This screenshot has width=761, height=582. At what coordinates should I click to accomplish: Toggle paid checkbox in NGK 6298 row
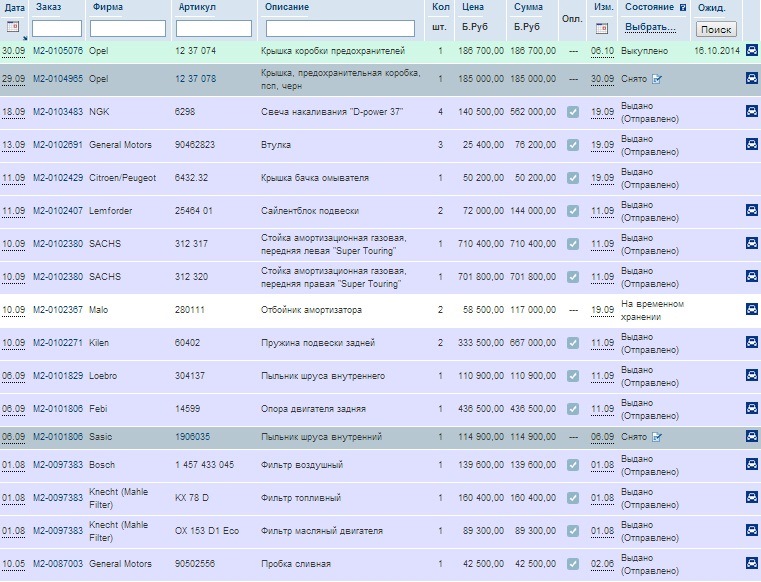pyautogui.click(x=573, y=112)
